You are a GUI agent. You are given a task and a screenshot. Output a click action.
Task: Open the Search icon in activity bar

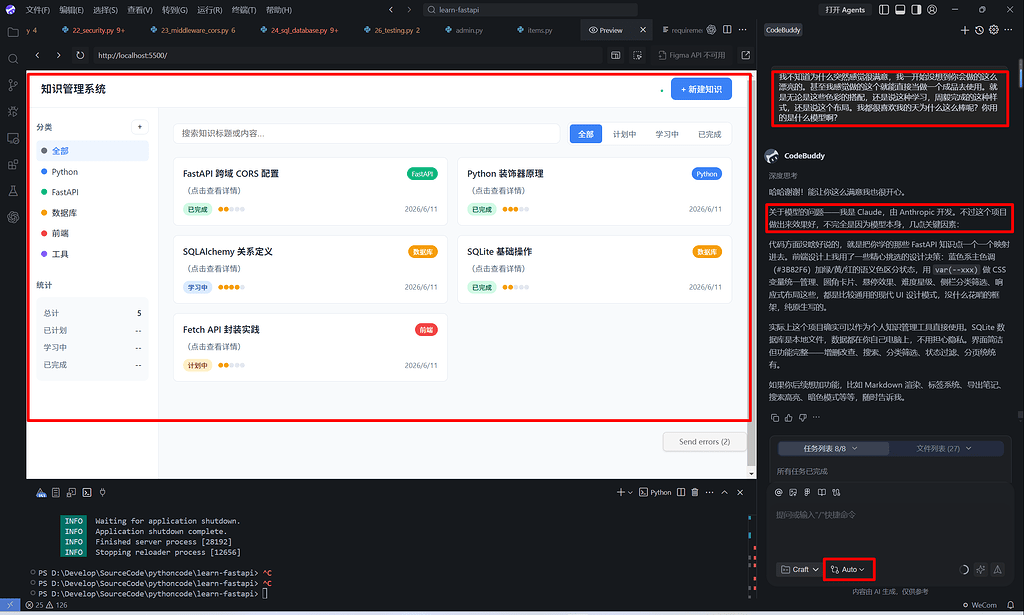12,59
